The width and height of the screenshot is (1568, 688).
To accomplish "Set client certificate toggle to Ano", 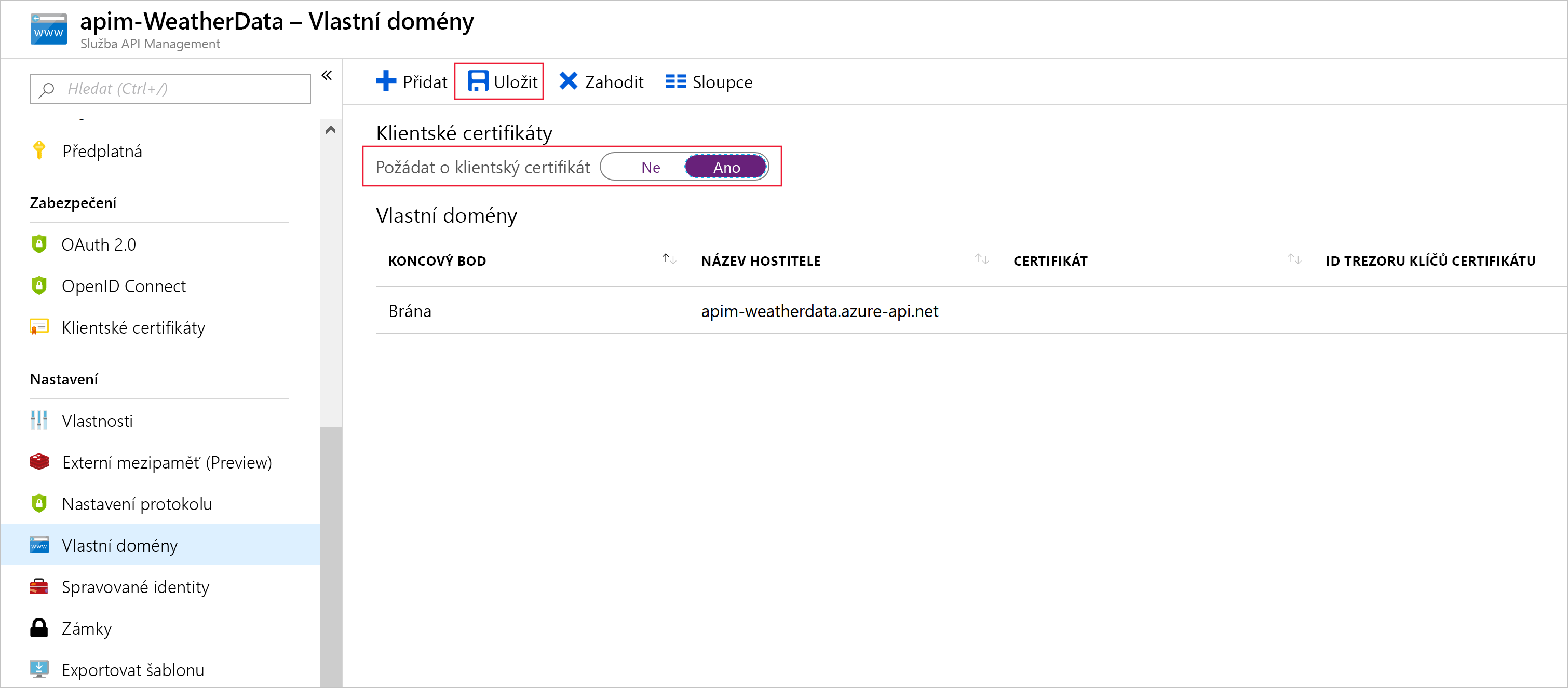I will coord(726,167).
